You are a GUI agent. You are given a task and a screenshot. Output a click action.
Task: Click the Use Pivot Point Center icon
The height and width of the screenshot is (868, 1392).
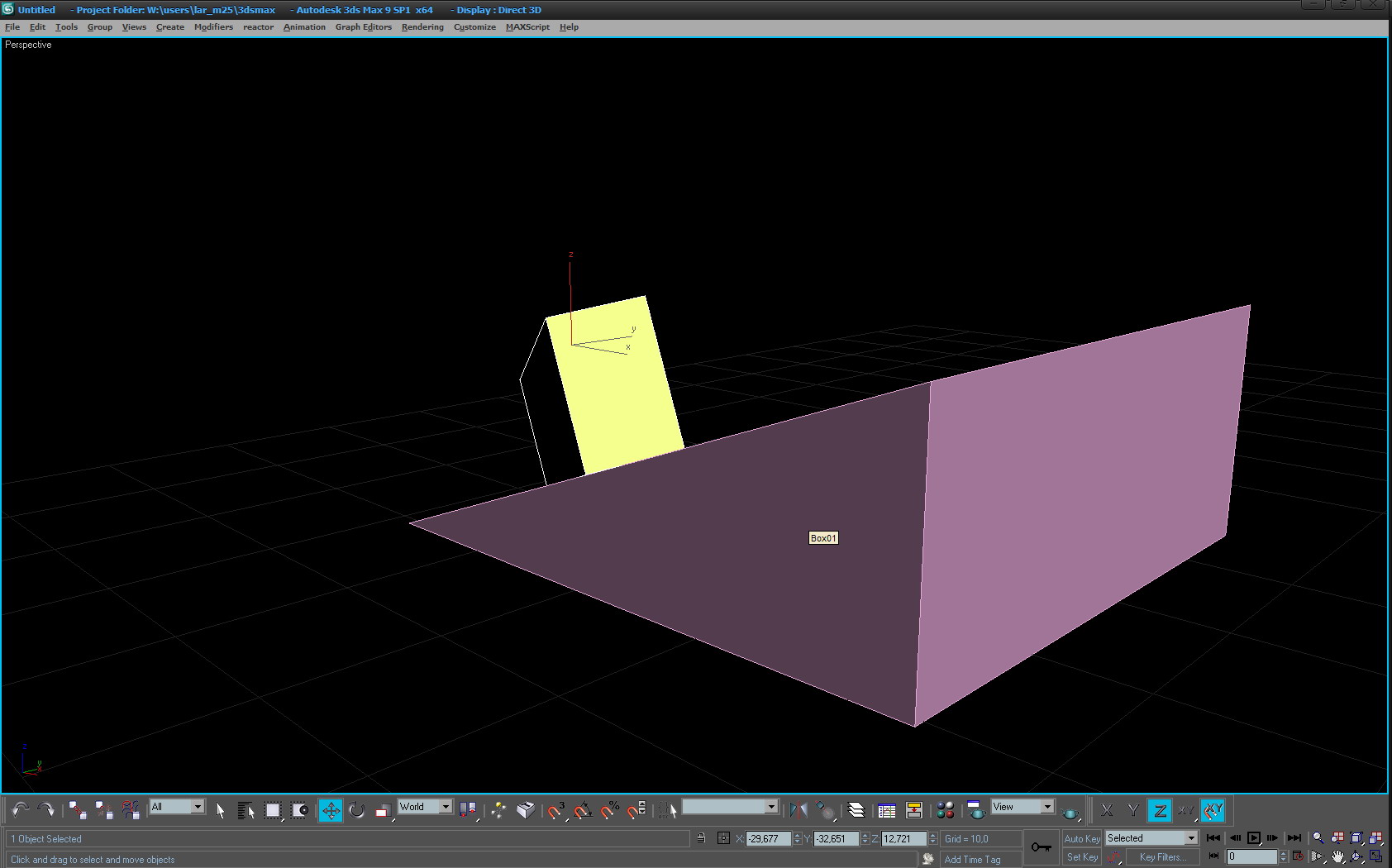coord(468,810)
